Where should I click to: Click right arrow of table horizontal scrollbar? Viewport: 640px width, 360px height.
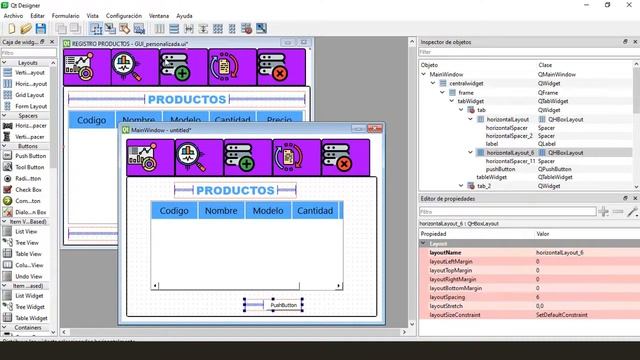click(x=339, y=286)
